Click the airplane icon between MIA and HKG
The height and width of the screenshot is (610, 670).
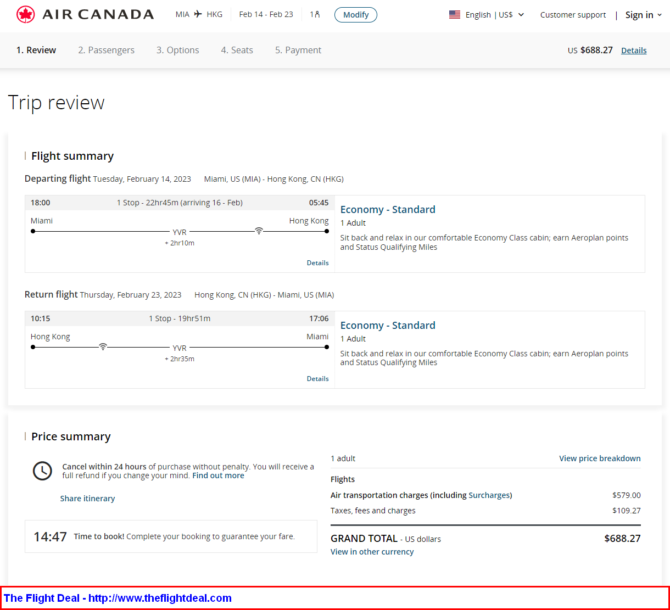click(198, 14)
